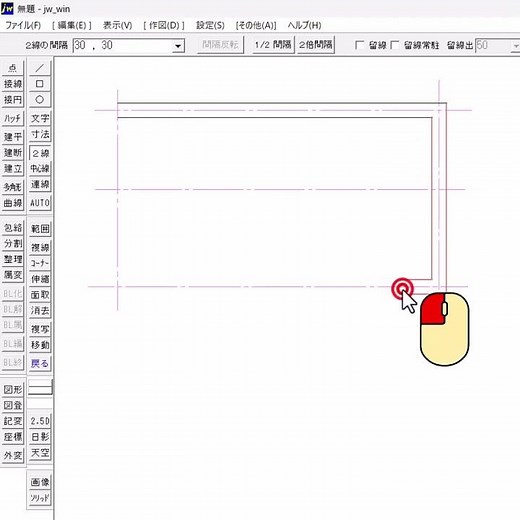Open the 設定(S) menu
The width and height of the screenshot is (520, 520).
click(x=210, y=25)
